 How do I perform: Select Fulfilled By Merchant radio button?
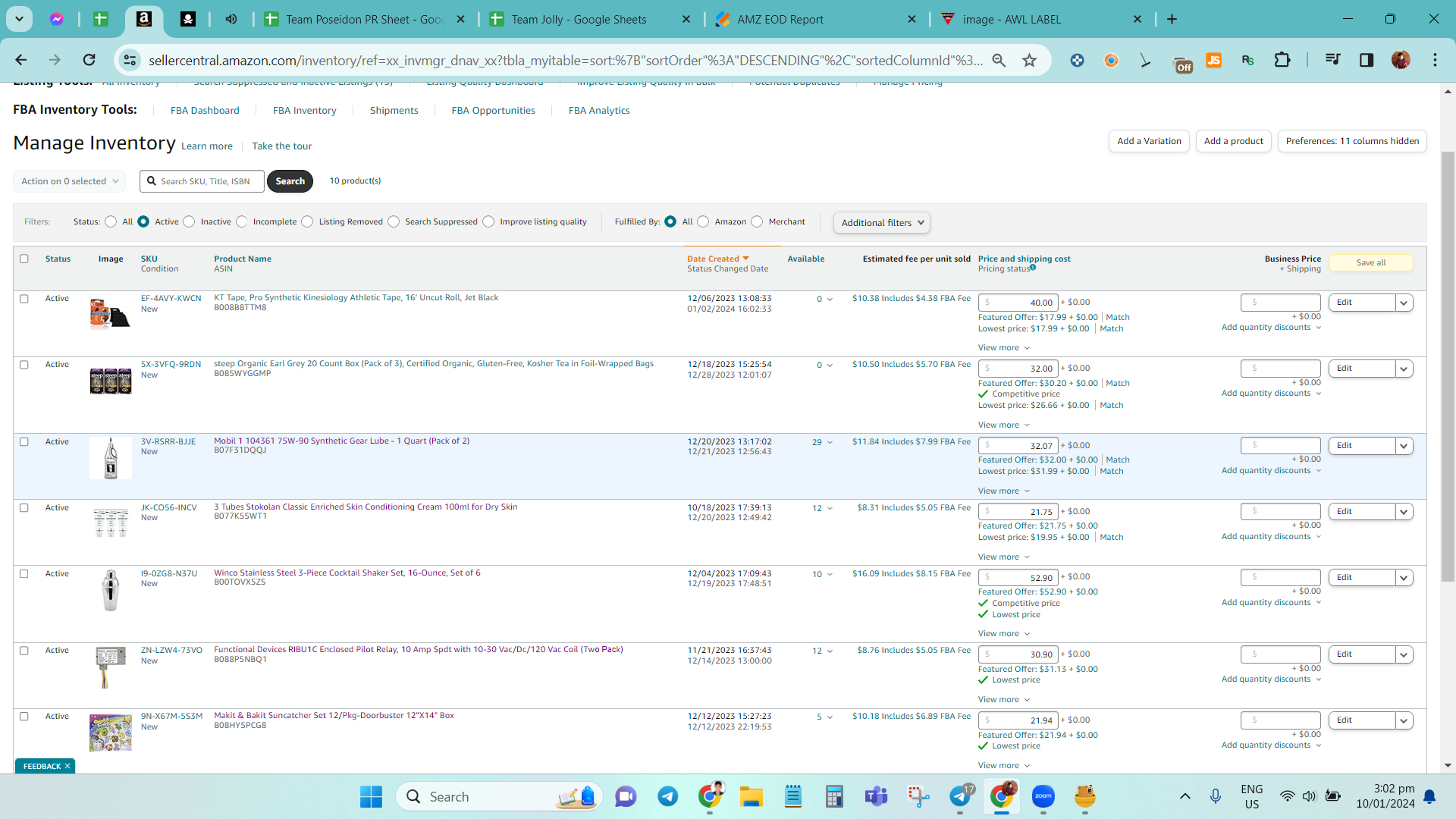tap(757, 221)
